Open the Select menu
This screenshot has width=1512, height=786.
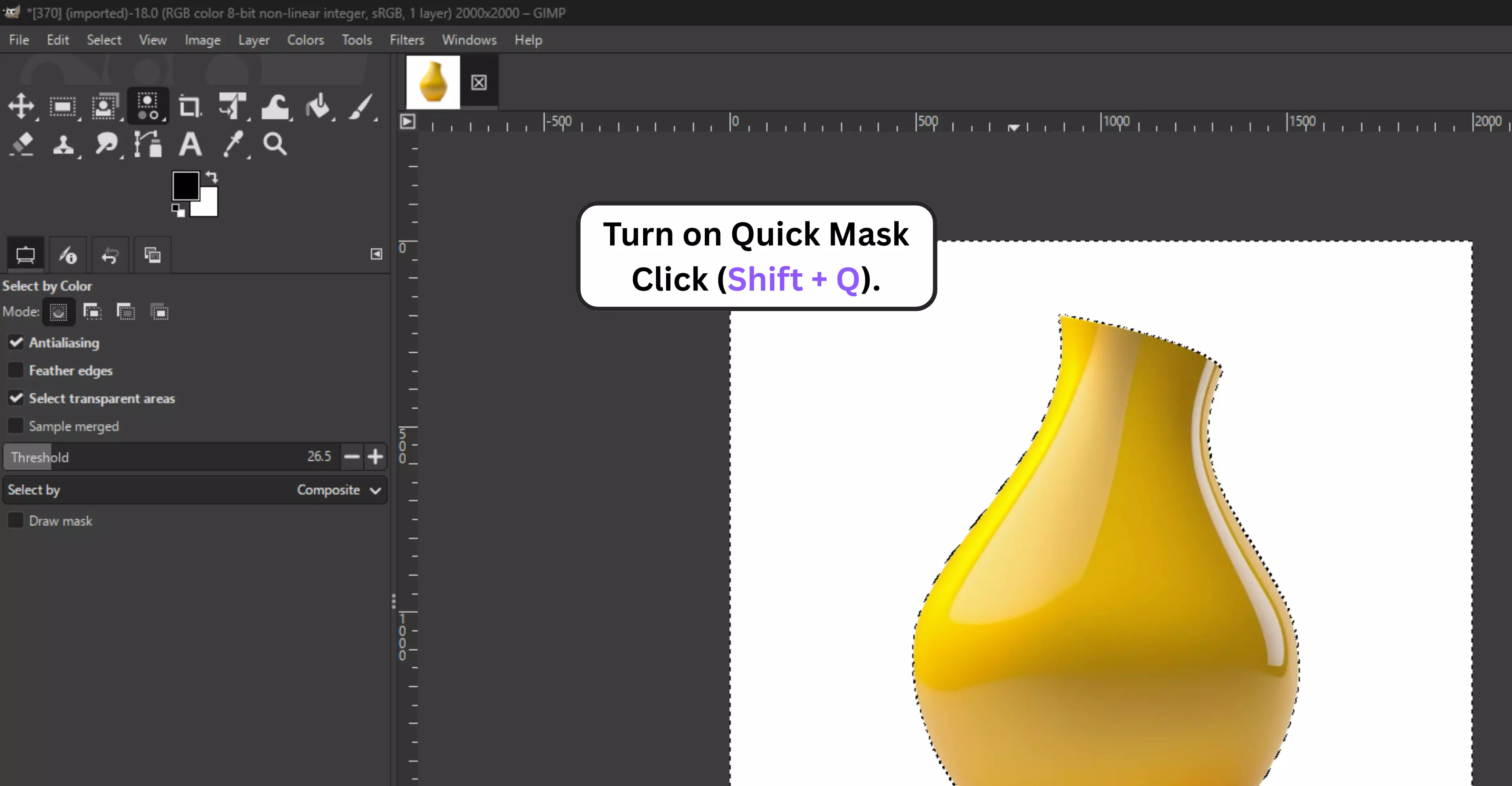point(103,40)
